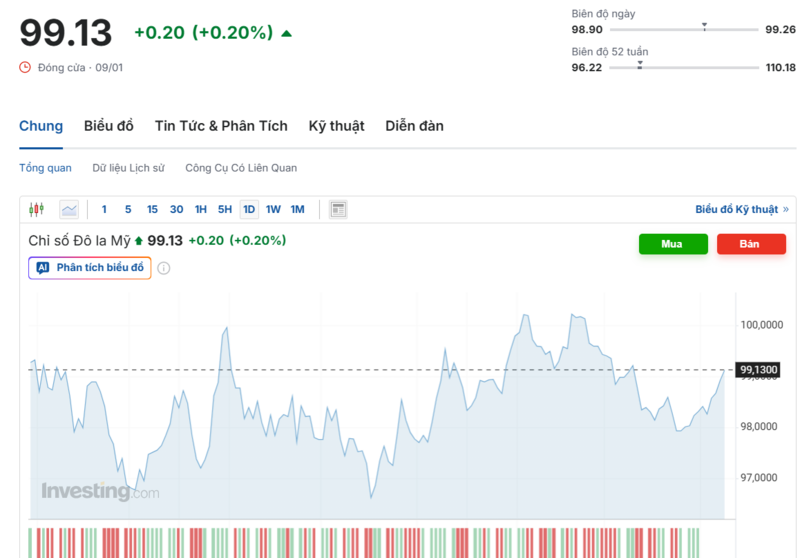Switch to candlestick chart type icon
Image resolution: width=800 pixels, height=558 pixels.
pos(37,209)
